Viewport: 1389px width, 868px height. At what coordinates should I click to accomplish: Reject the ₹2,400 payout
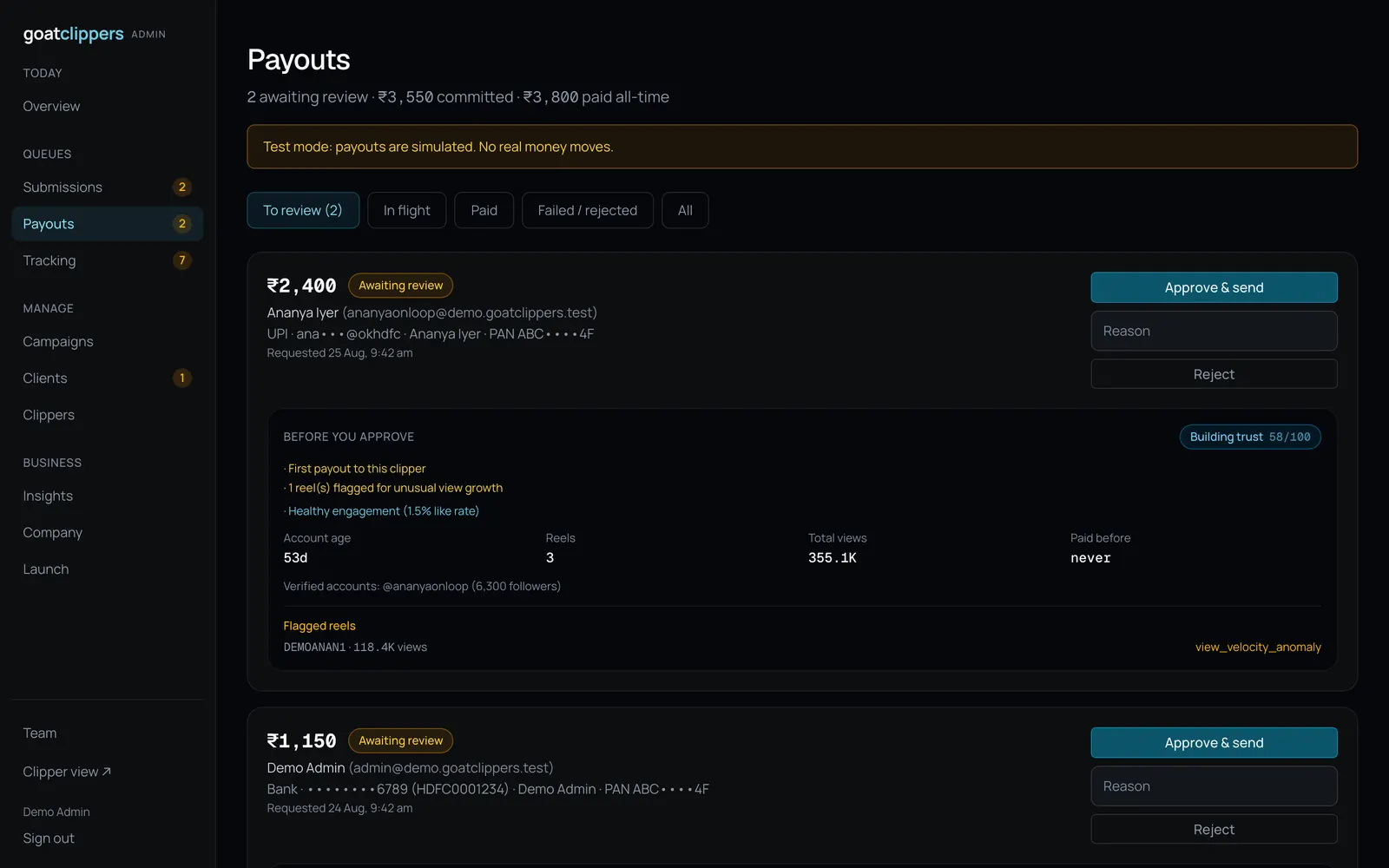click(x=1214, y=374)
